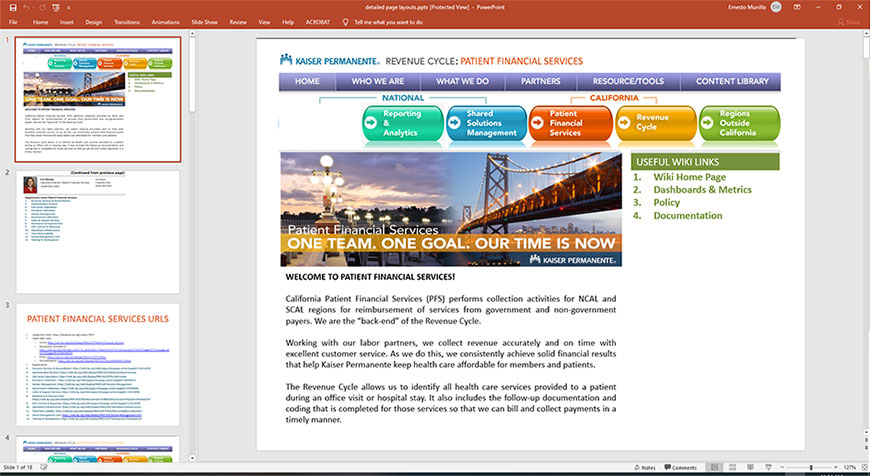Select slide 3 Patient Financial Services URLs thumbnail
This screenshot has height=476, width=870.
[98, 364]
